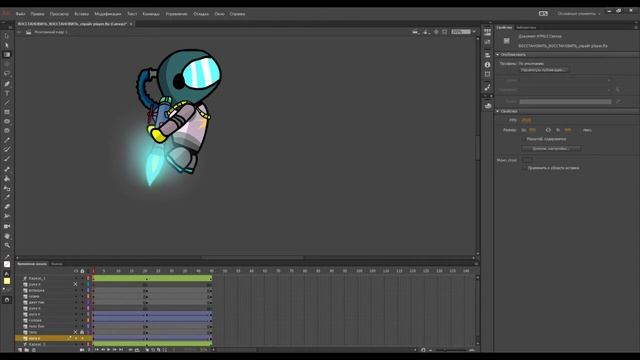This screenshot has height=360, width=640.
Task: Select the Camera tool in toolbar
Action: tap(7, 226)
